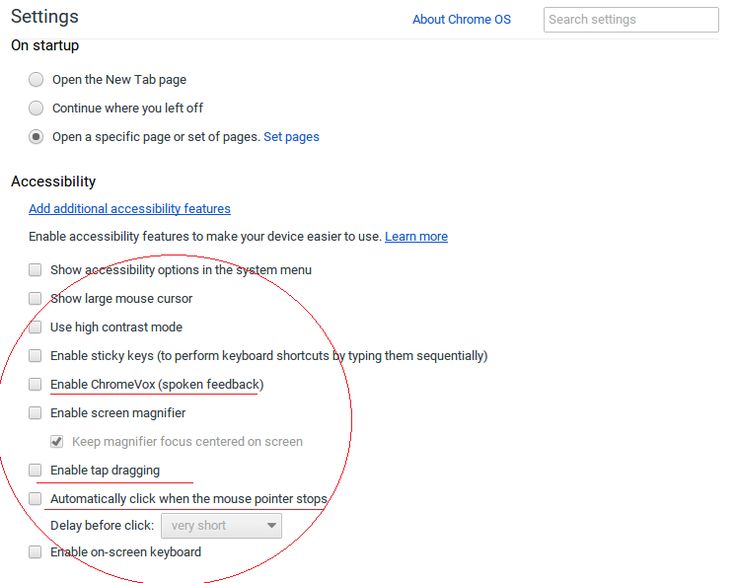Open Add additional accessibility features link

coord(129,209)
